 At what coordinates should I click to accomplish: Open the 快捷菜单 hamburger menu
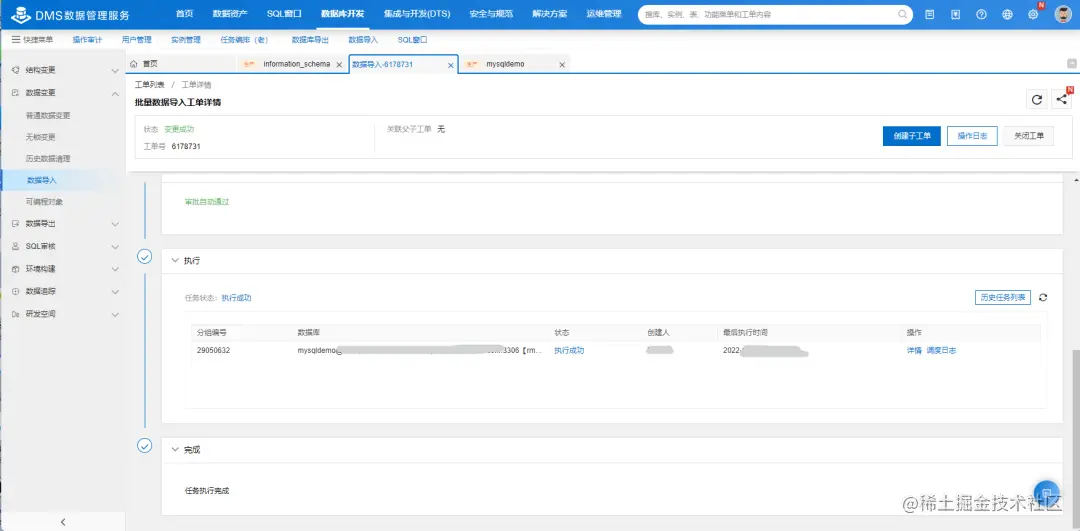pos(32,40)
